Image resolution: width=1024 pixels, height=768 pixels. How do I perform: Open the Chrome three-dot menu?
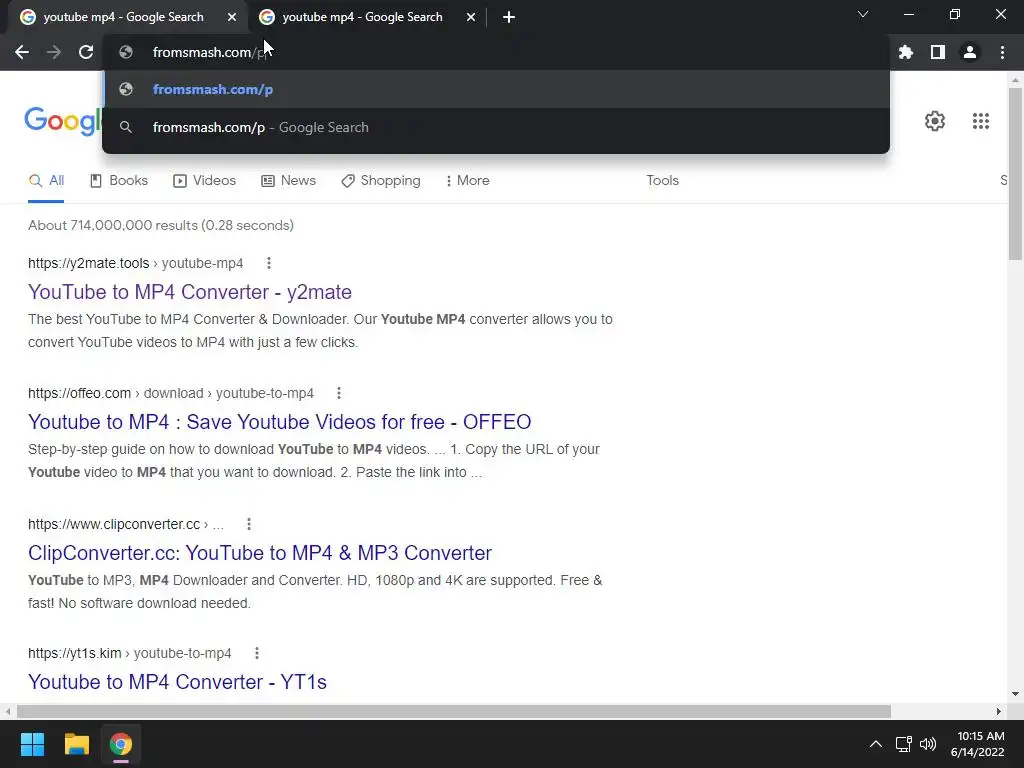click(1002, 52)
